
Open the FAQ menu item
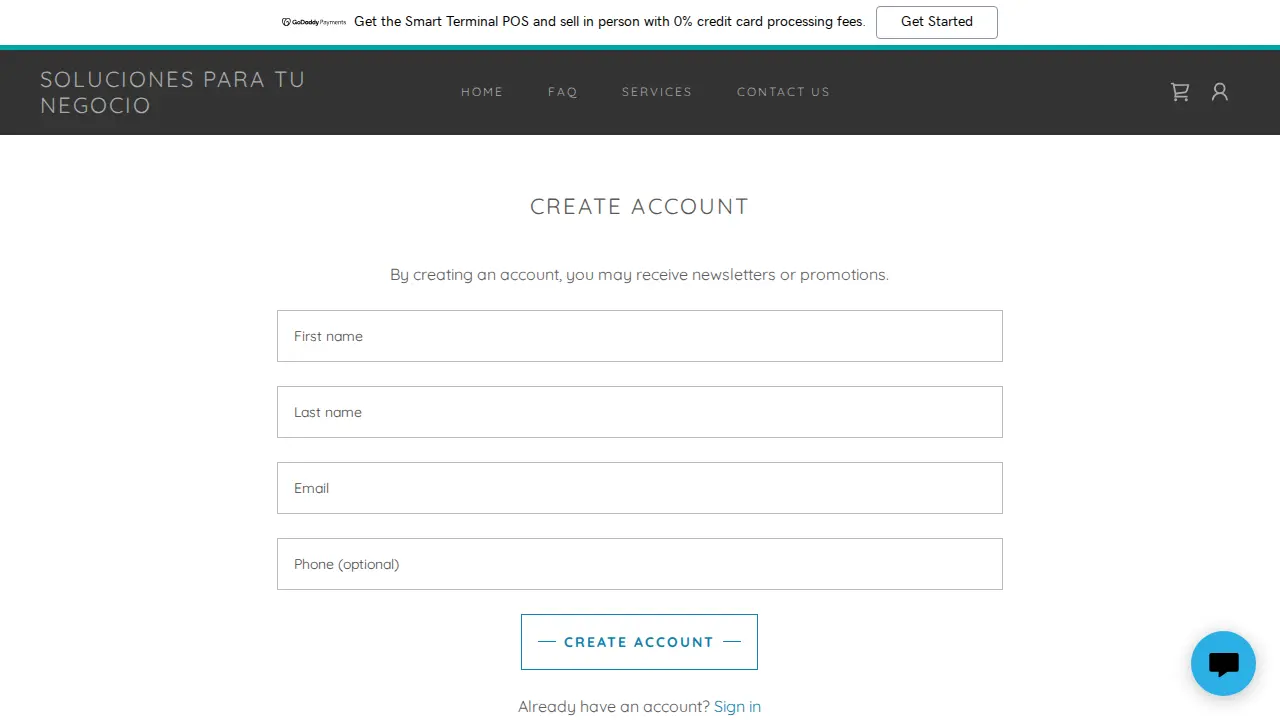pos(563,92)
